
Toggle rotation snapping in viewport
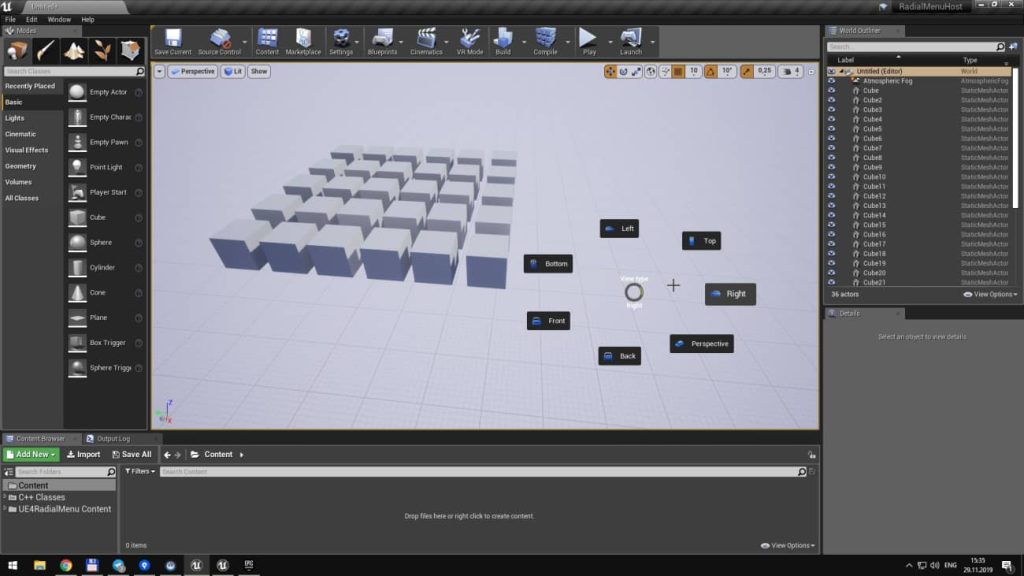tap(711, 71)
